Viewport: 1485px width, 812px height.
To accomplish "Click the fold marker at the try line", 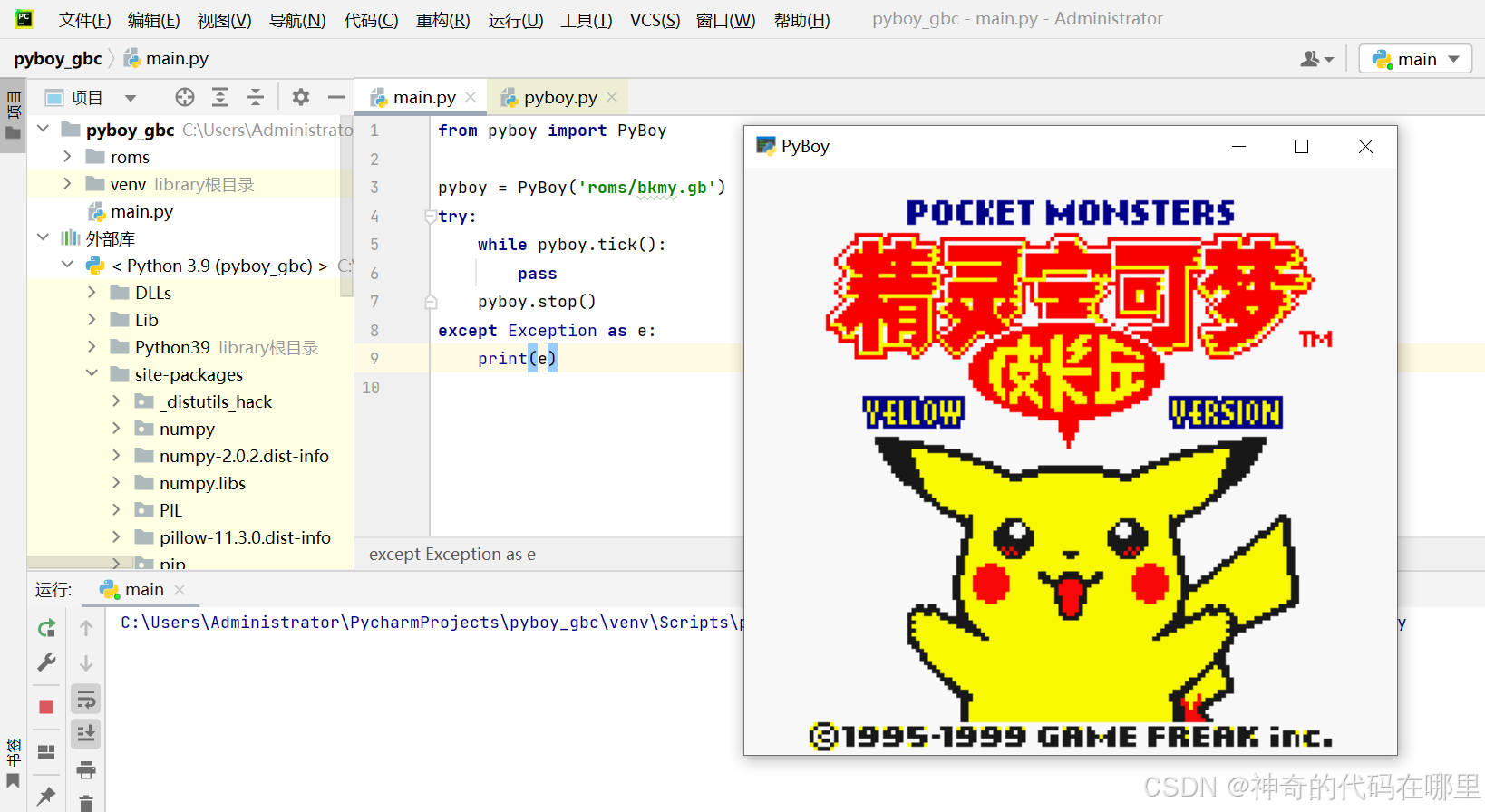I will pos(431,217).
